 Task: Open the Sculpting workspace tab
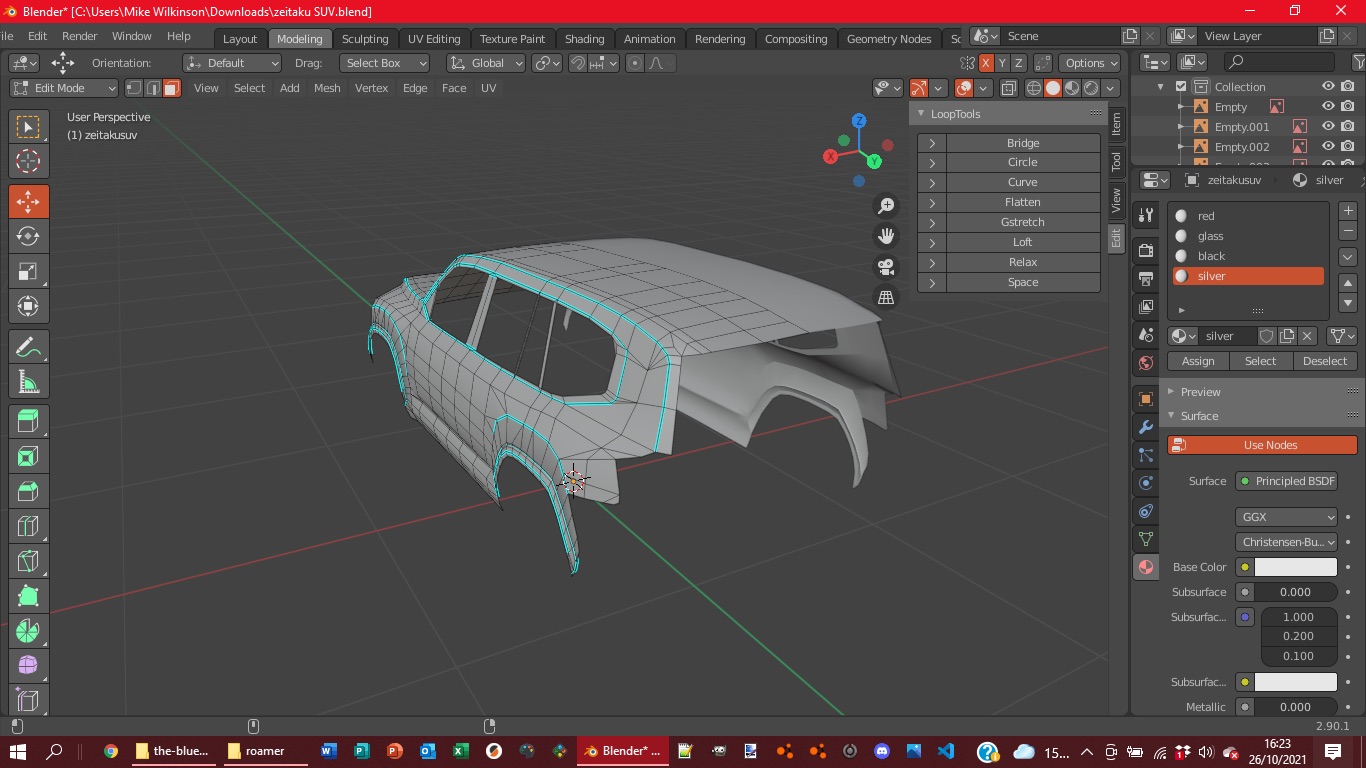pyautogui.click(x=365, y=39)
